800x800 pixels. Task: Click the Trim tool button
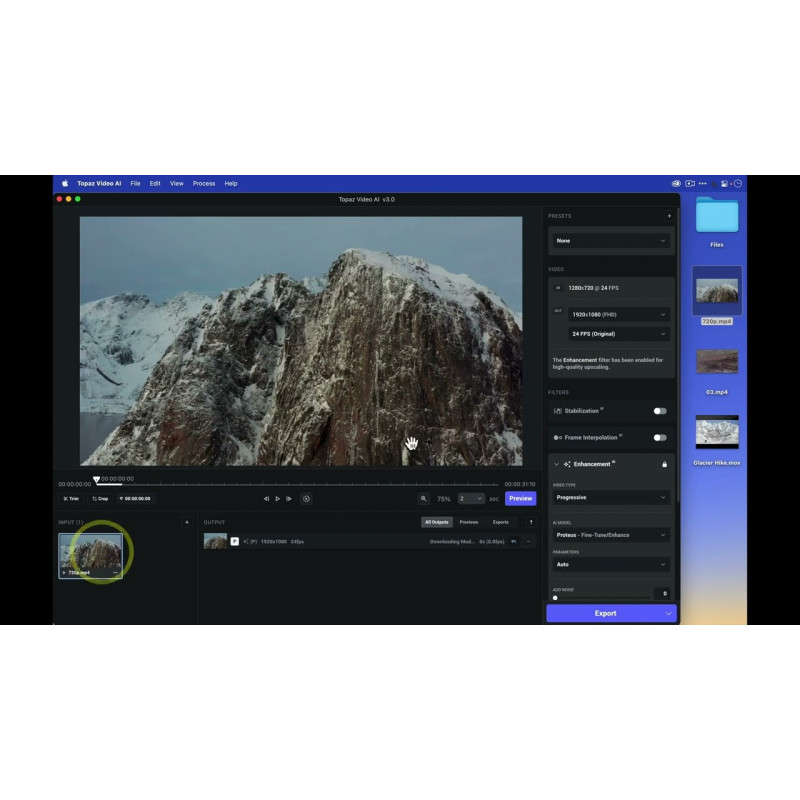click(71, 498)
